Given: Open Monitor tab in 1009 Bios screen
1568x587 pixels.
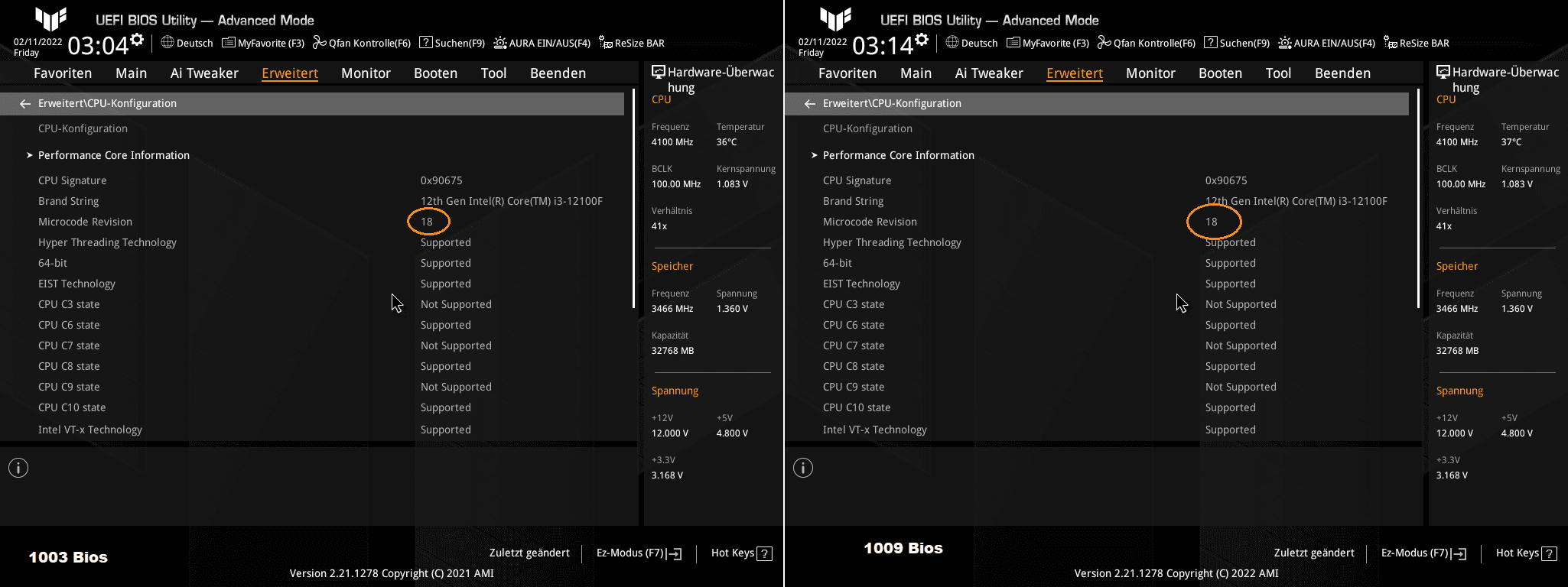Looking at the screenshot, I should click(x=1150, y=73).
